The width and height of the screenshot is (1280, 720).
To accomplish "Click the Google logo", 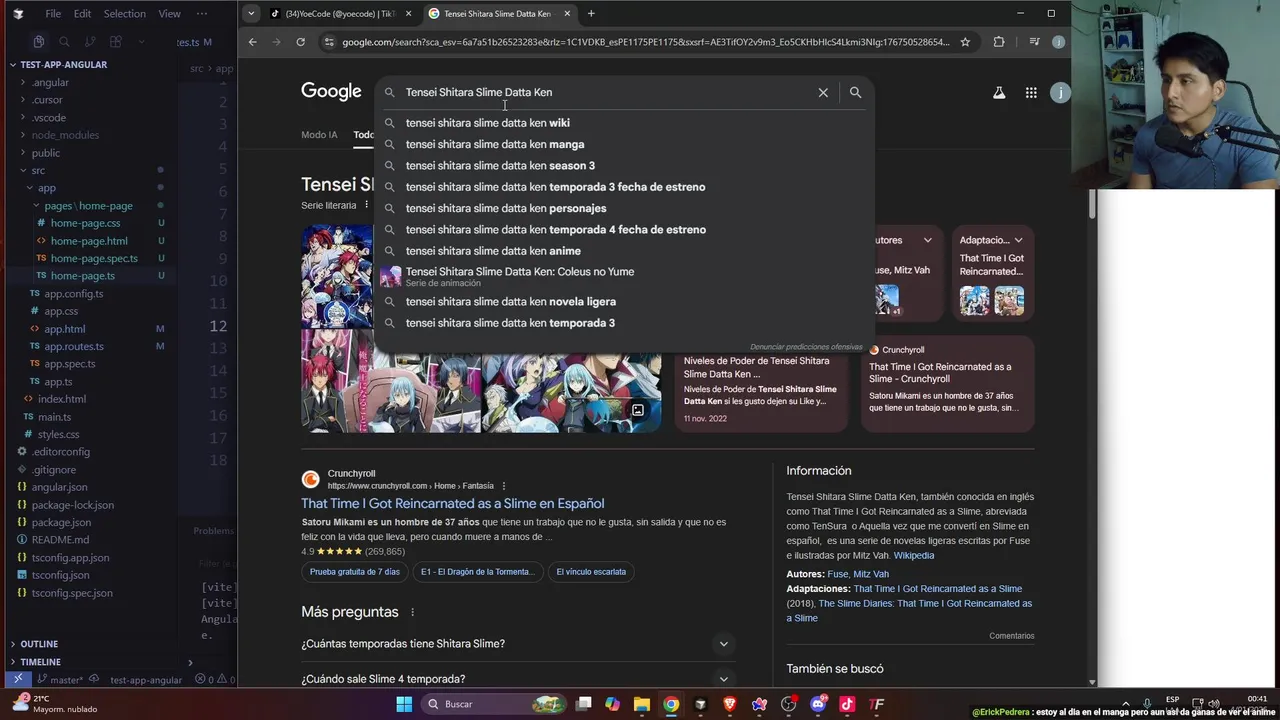I will pos(331,92).
